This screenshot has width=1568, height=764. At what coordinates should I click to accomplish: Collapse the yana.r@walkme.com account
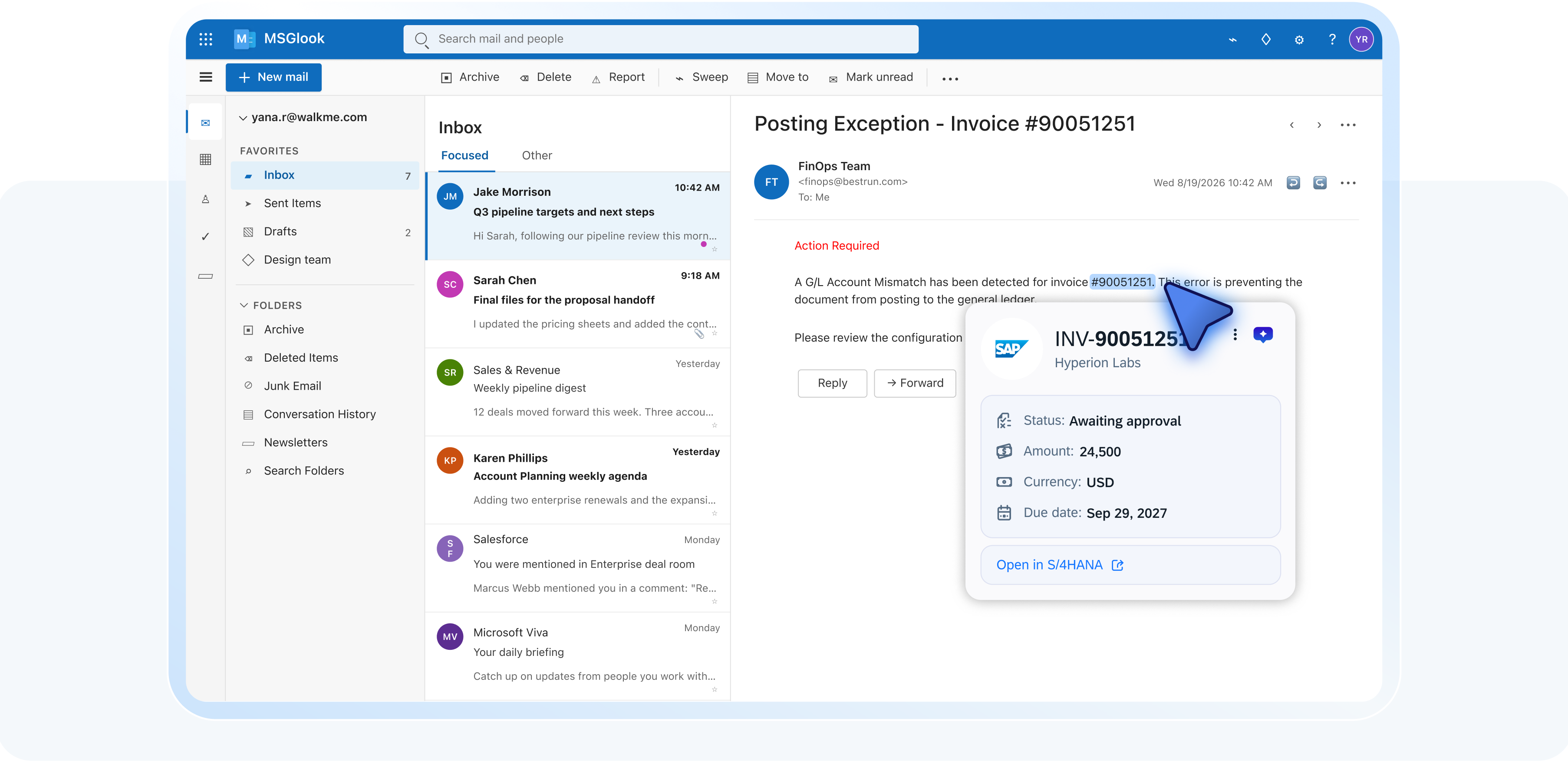pos(243,118)
